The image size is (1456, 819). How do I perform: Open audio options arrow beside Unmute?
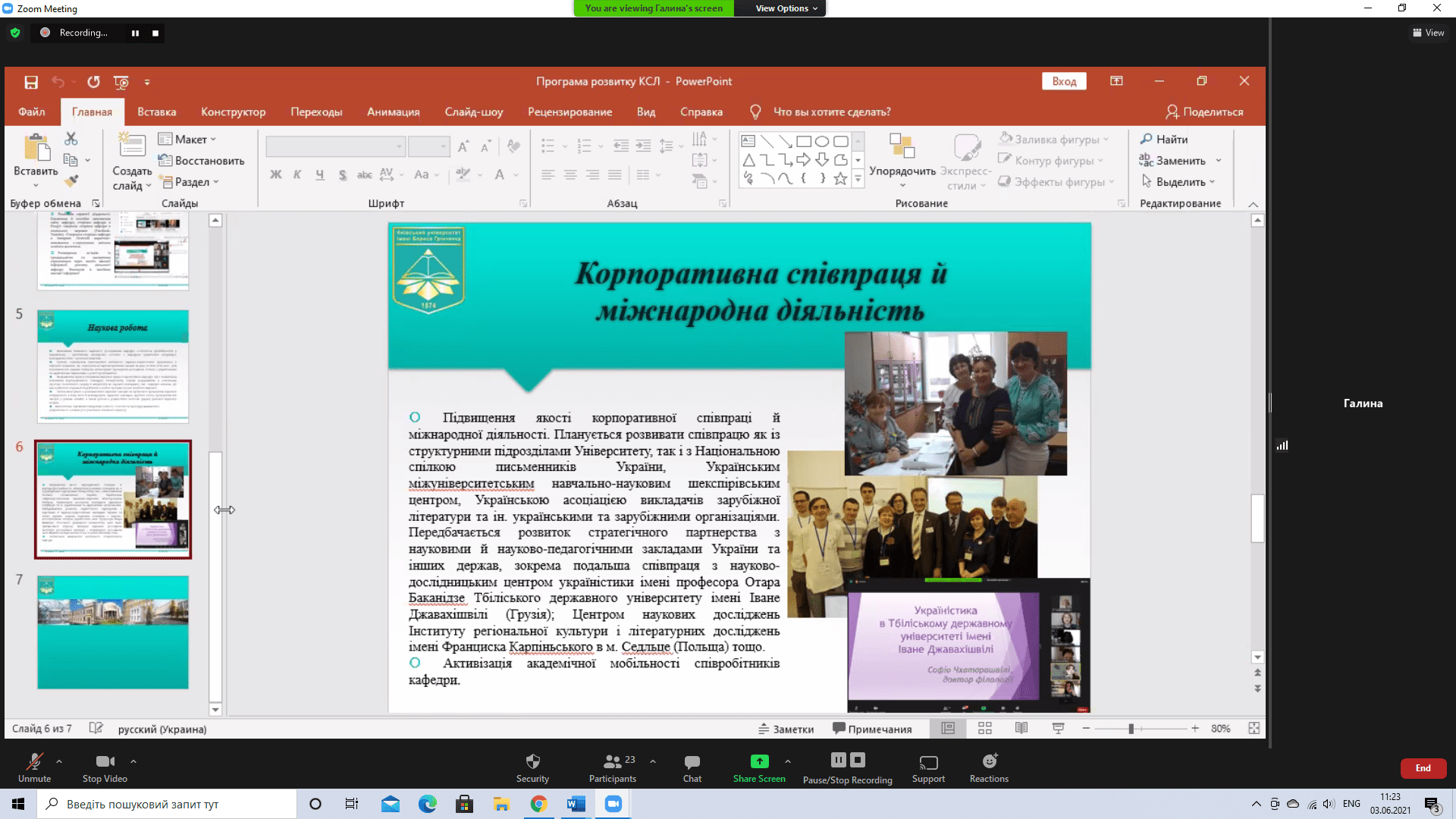pyautogui.click(x=59, y=761)
